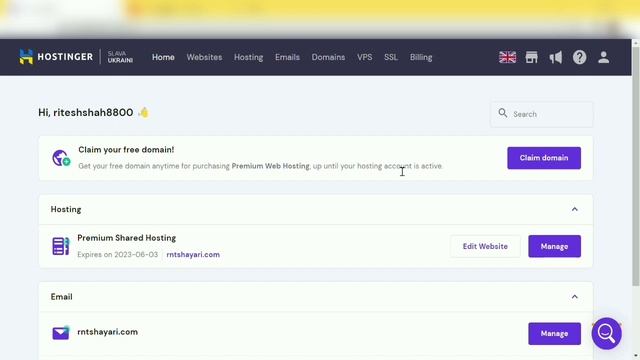Click 'Expires on 2023-06-03' text

(118, 254)
